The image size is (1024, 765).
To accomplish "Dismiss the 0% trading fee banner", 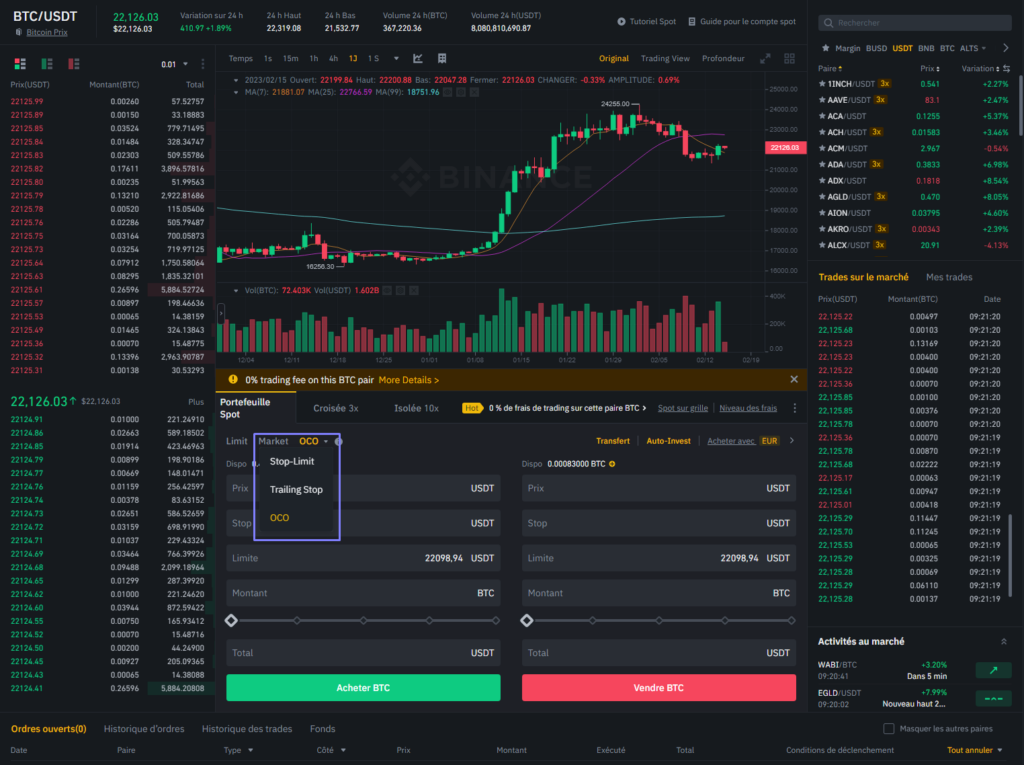I will (794, 380).
